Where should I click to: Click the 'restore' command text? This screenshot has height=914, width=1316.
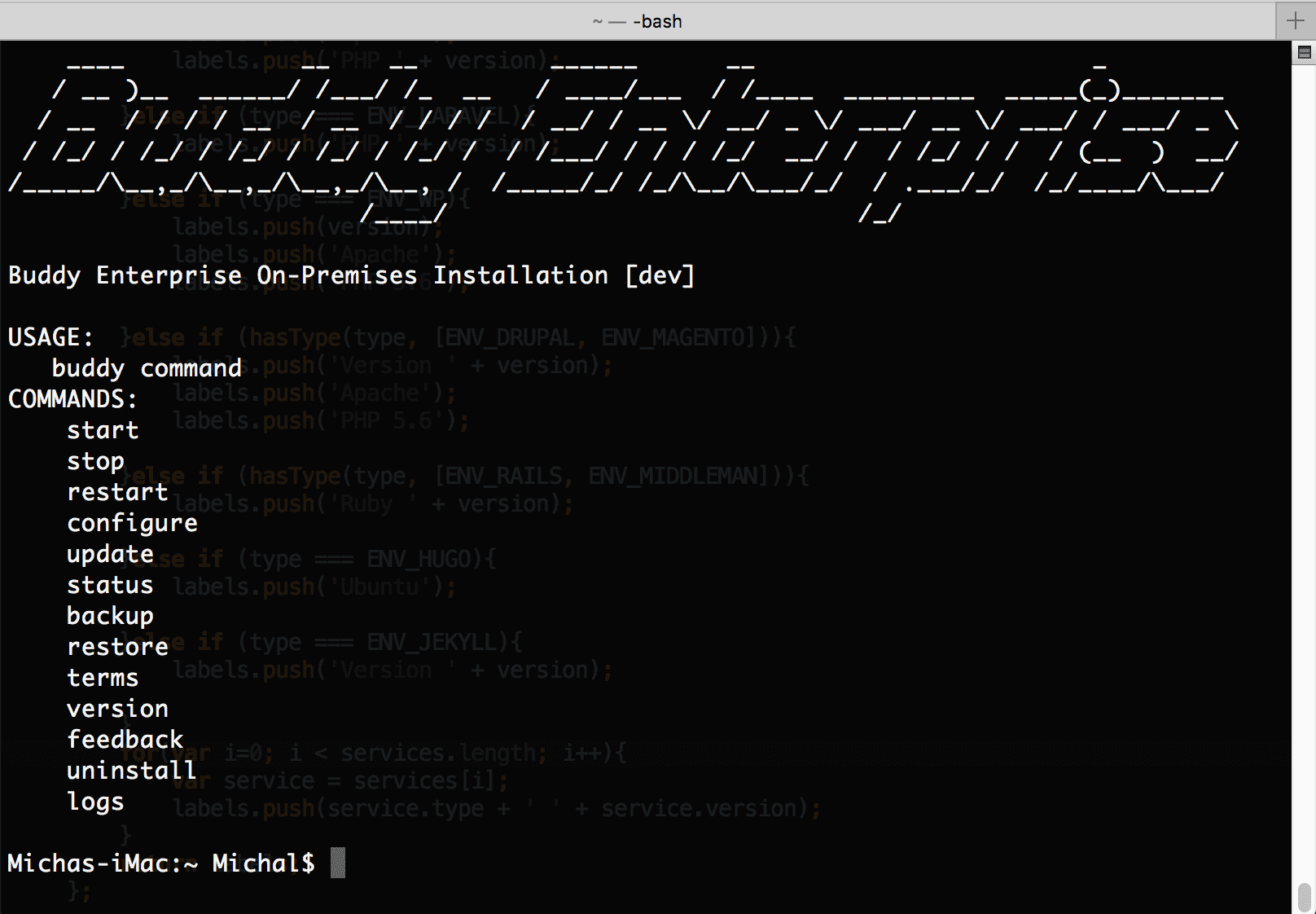point(117,647)
